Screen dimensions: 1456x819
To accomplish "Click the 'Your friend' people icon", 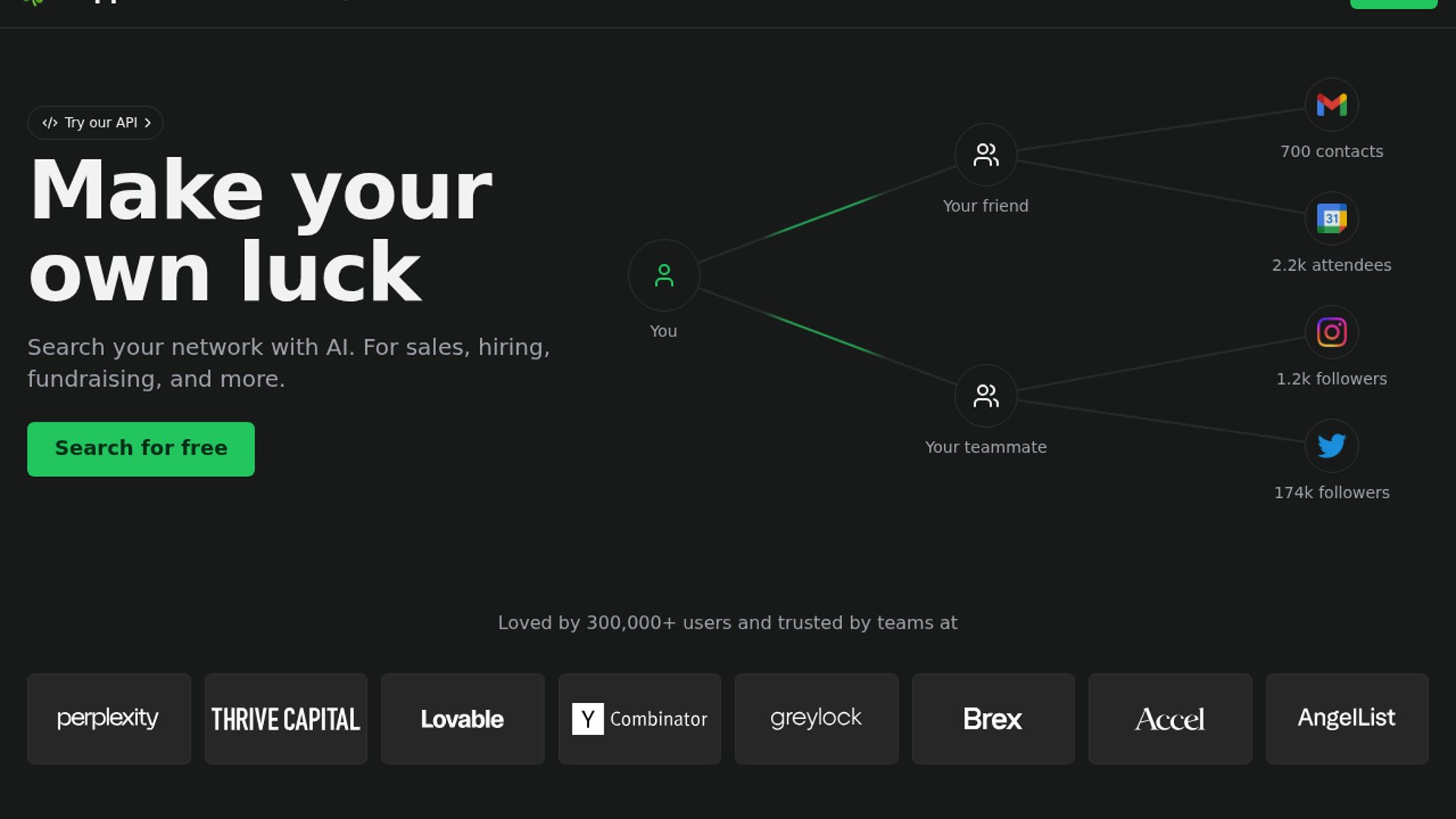I will (x=986, y=155).
